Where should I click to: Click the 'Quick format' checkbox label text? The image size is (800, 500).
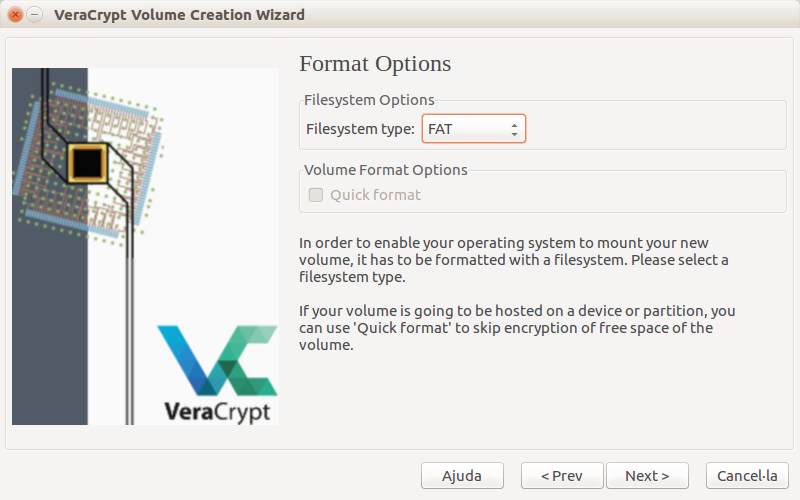click(375, 195)
